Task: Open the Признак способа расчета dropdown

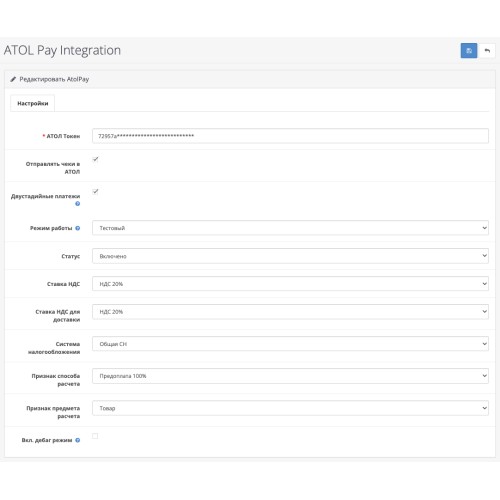Action: (x=290, y=376)
